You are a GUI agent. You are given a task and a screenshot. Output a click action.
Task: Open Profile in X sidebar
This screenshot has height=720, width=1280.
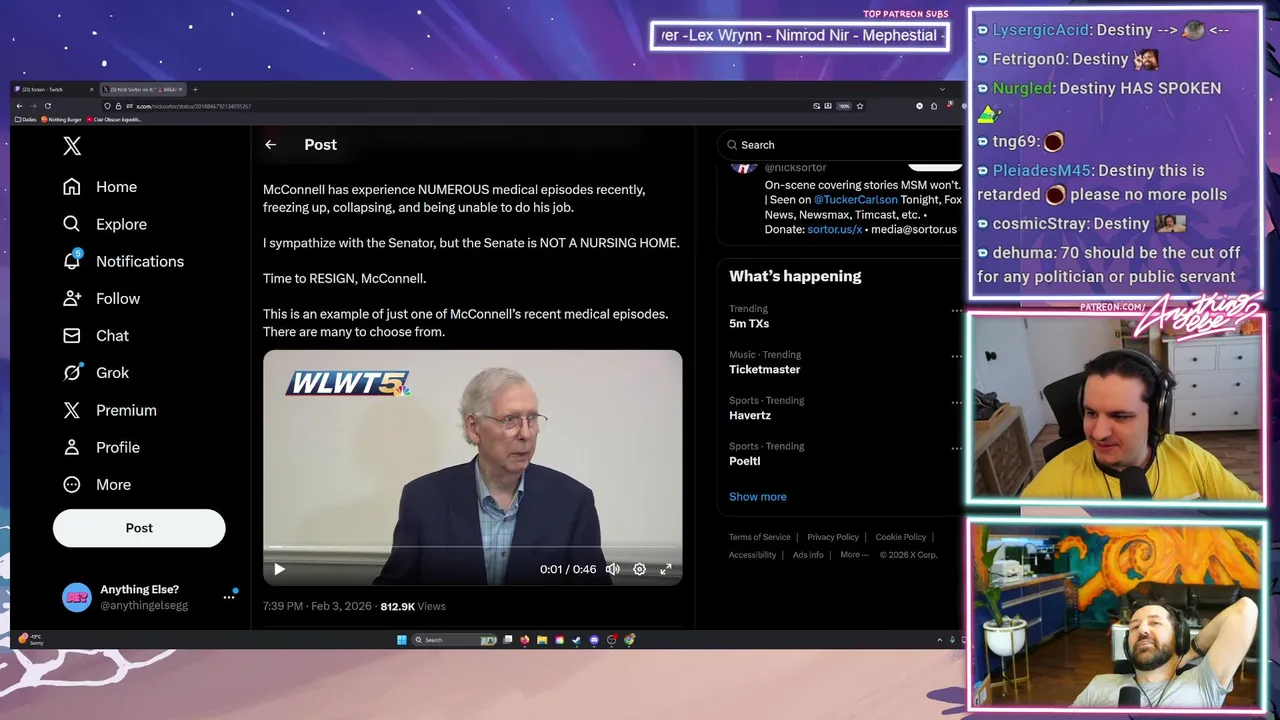(101, 447)
